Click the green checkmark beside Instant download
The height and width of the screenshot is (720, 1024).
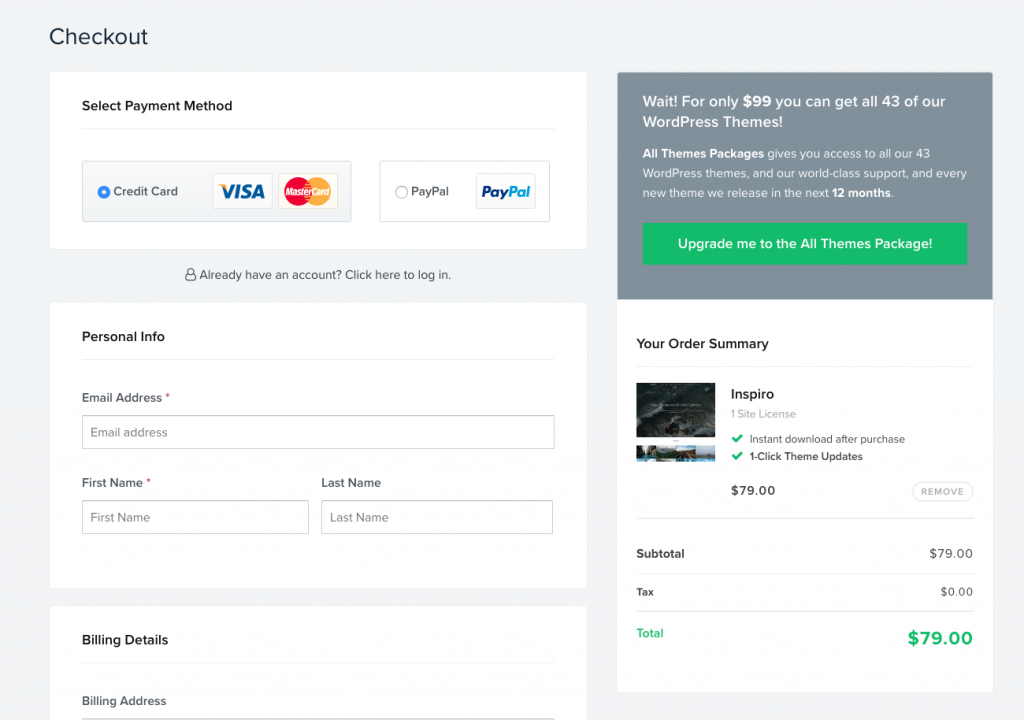click(738, 439)
